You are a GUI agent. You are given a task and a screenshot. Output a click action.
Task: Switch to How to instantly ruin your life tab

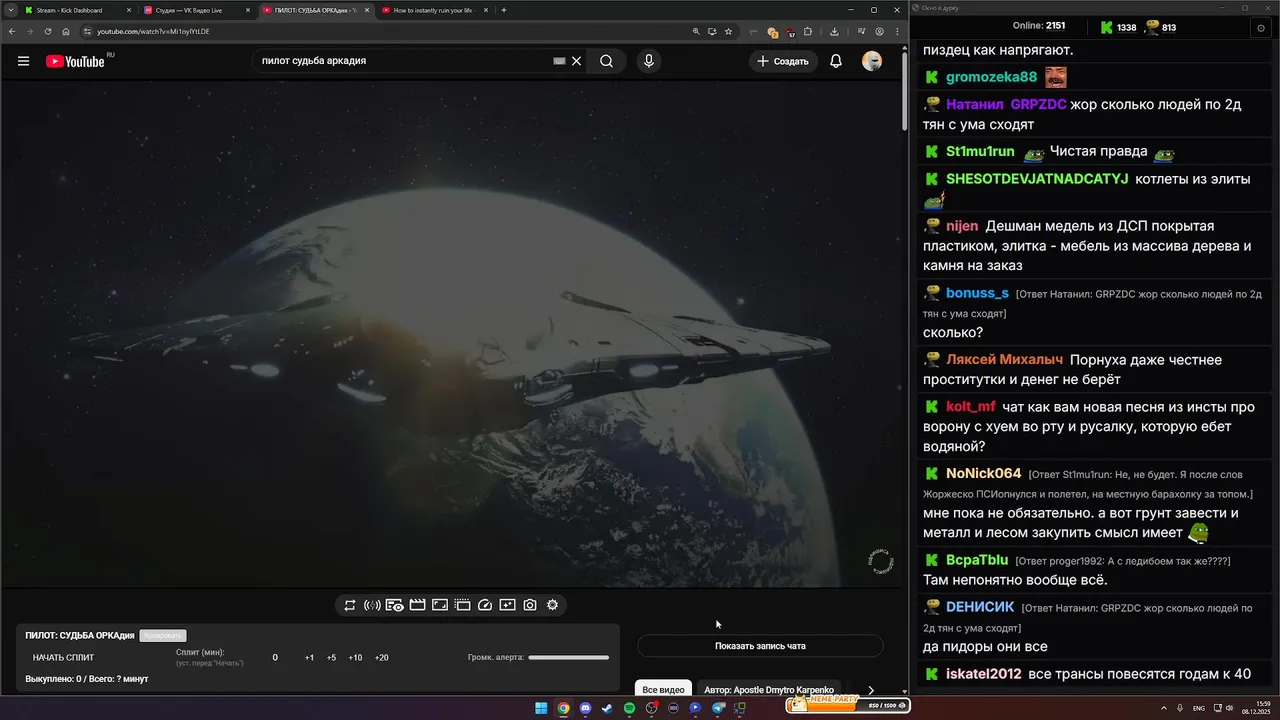pyautogui.click(x=433, y=10)
